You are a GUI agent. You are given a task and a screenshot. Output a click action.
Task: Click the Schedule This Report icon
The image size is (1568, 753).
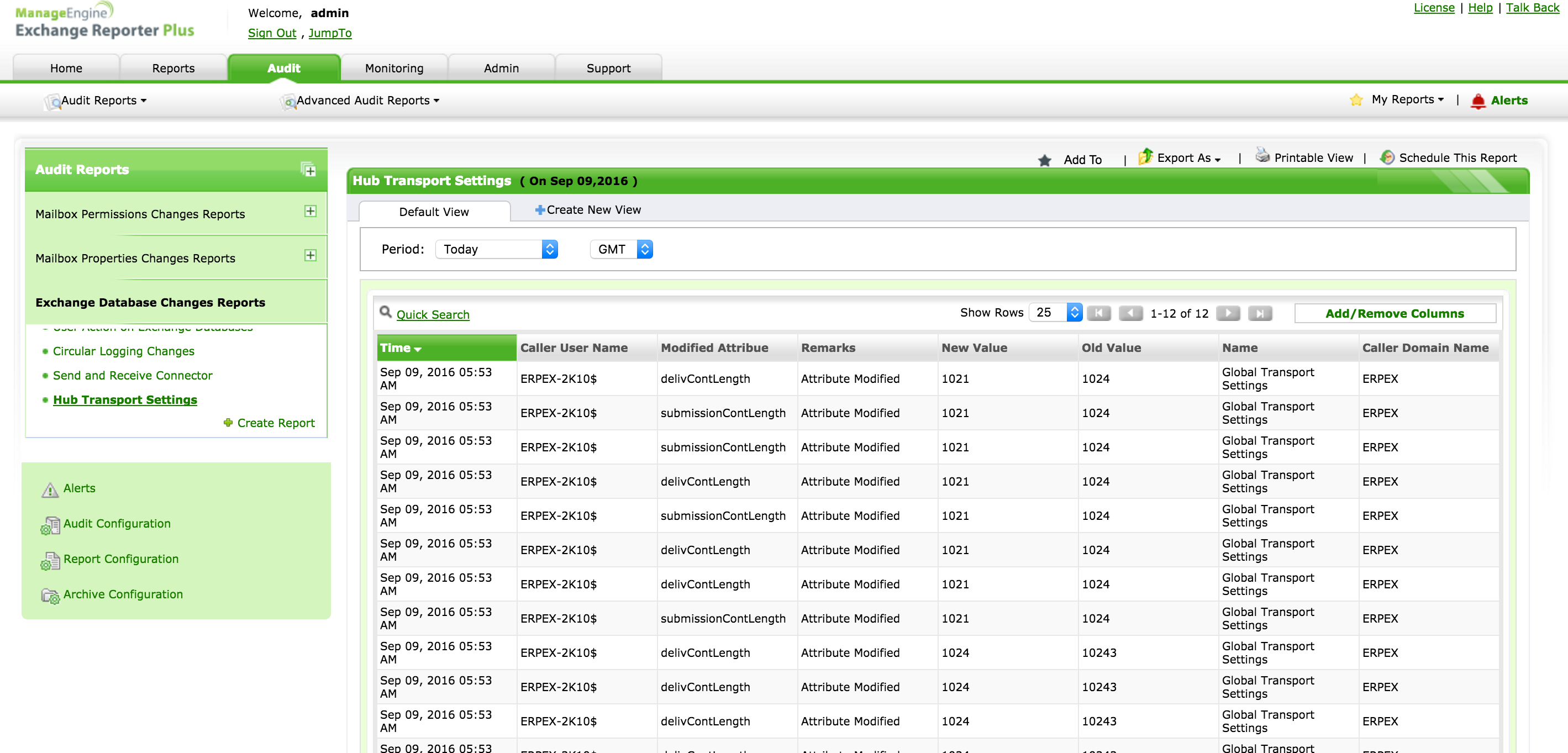(x=1387, y=157)
